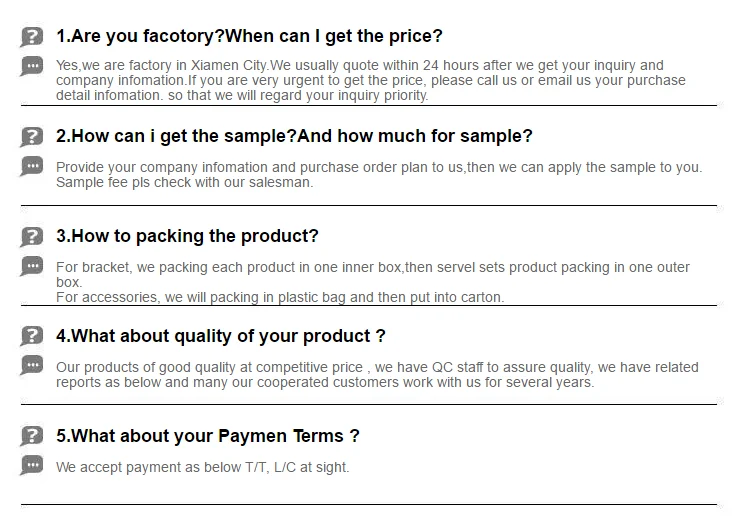Image resolution: width=736 pixels, height=519 pixels.
Task: Click the answer "We accept payment as below T/T, L/C"
Action: (x=203, y=467)
